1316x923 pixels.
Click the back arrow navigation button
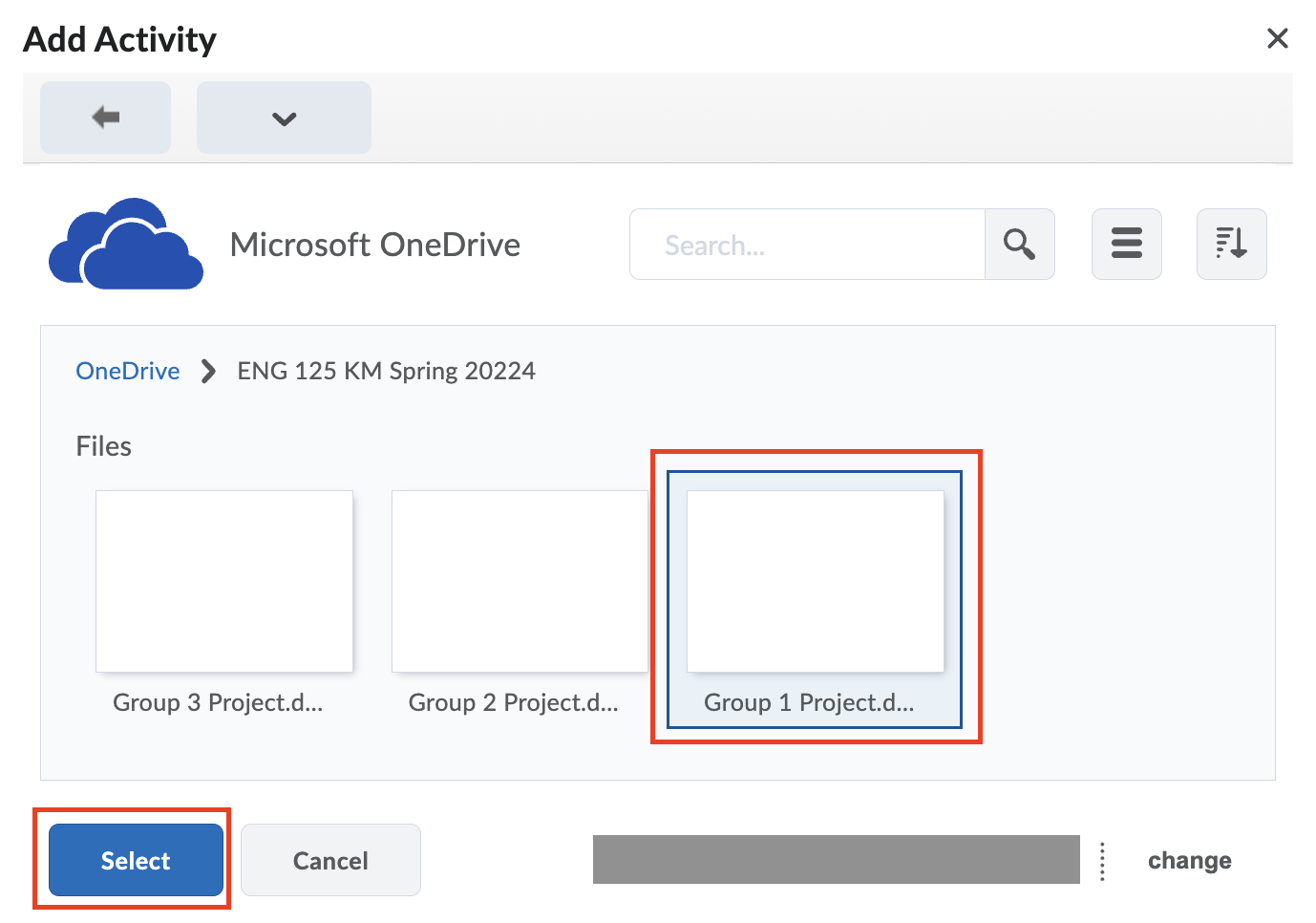coord(104,117)
